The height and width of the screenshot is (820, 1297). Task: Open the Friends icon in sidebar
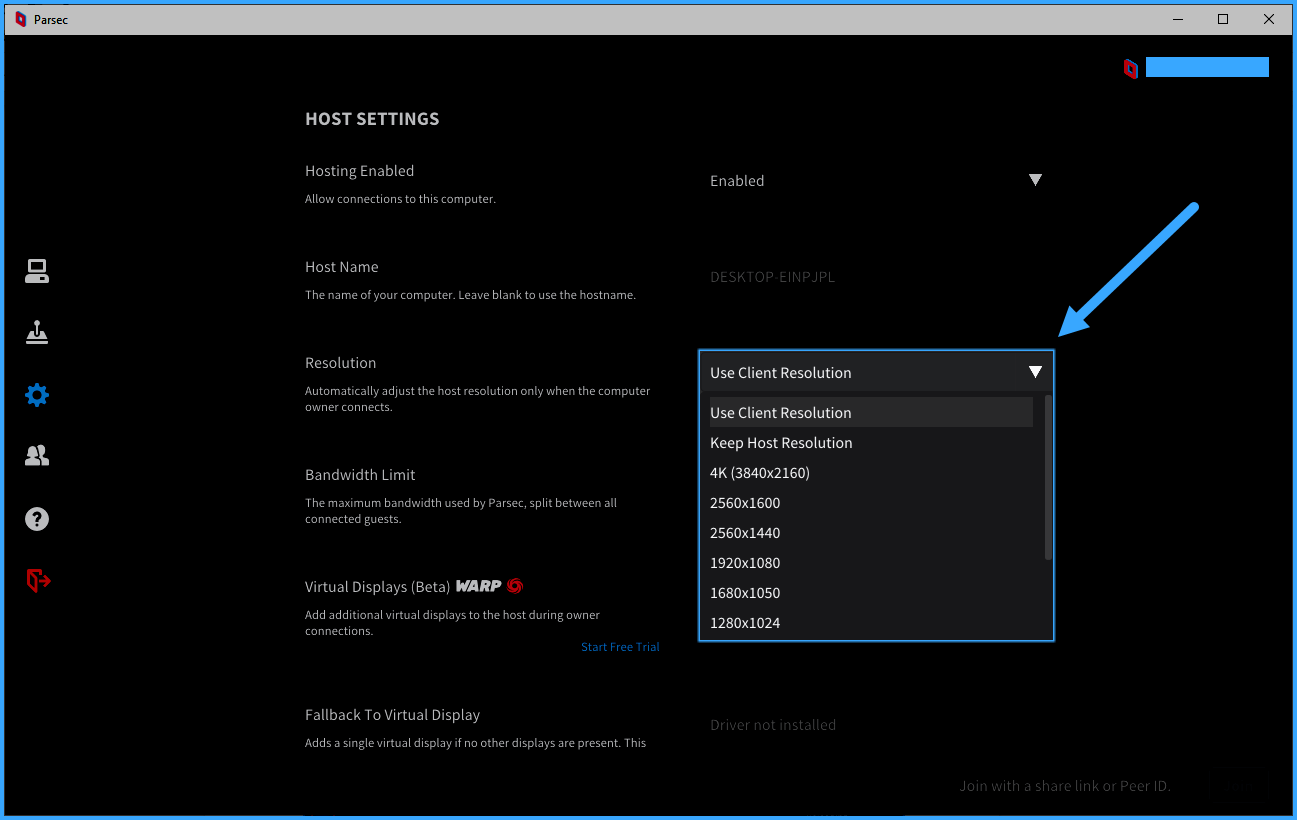[37, 456]
